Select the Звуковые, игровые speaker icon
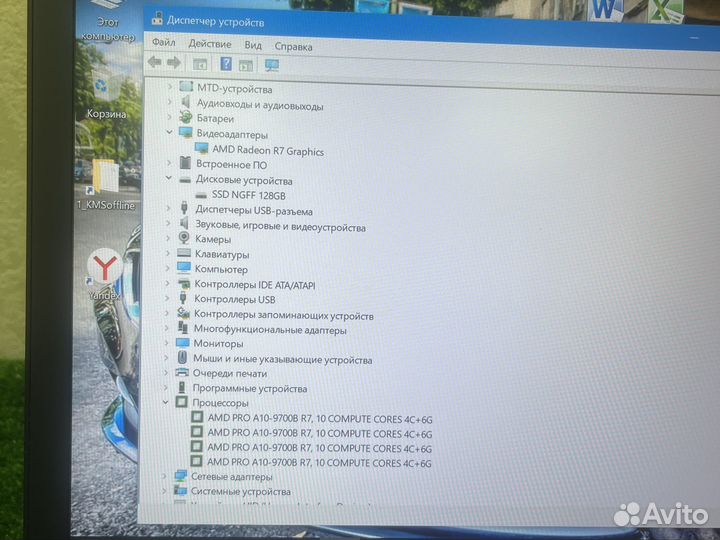The image size is (720, 540). [x=184, y=223]
